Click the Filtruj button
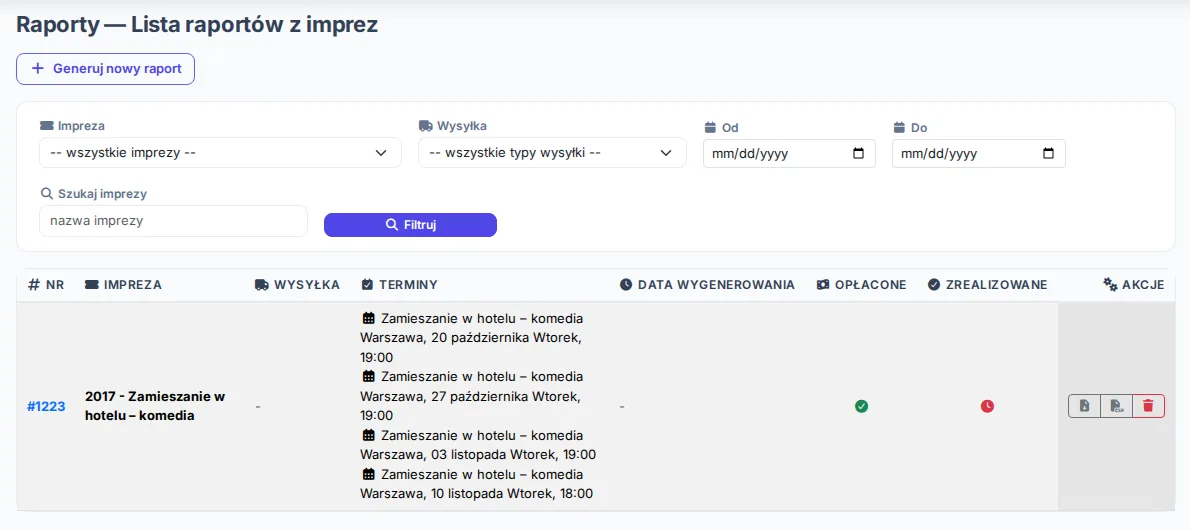This screenshot has height=530, width=1190. [411, 225]
